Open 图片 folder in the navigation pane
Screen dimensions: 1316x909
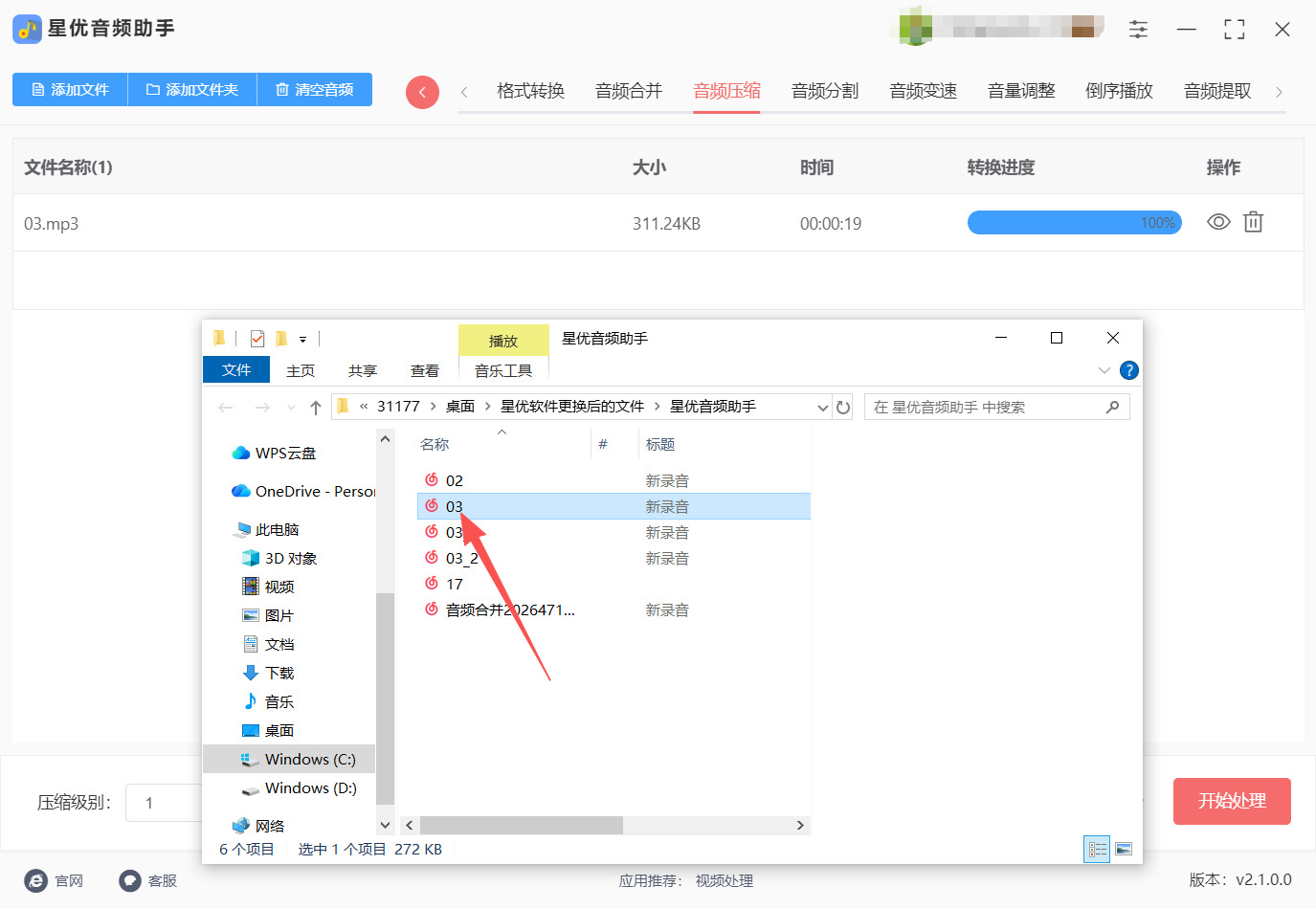[268, 615]
